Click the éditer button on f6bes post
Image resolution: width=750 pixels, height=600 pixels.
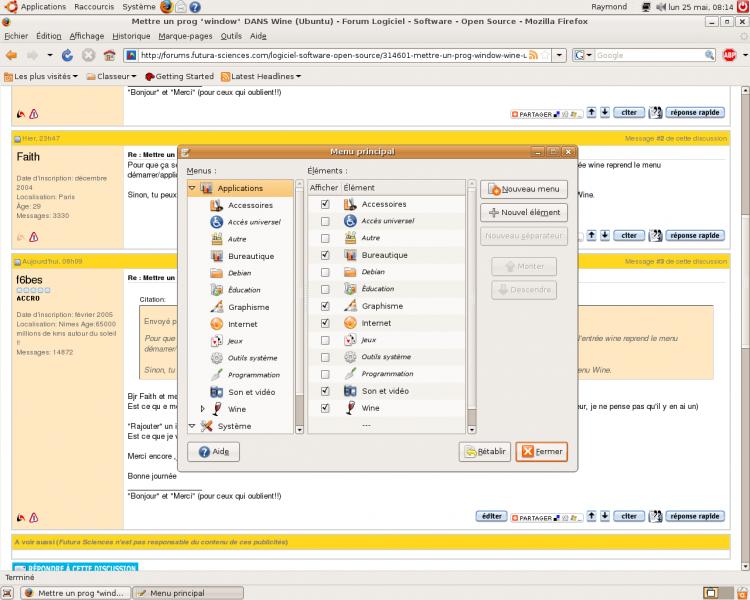coord(491,517)
